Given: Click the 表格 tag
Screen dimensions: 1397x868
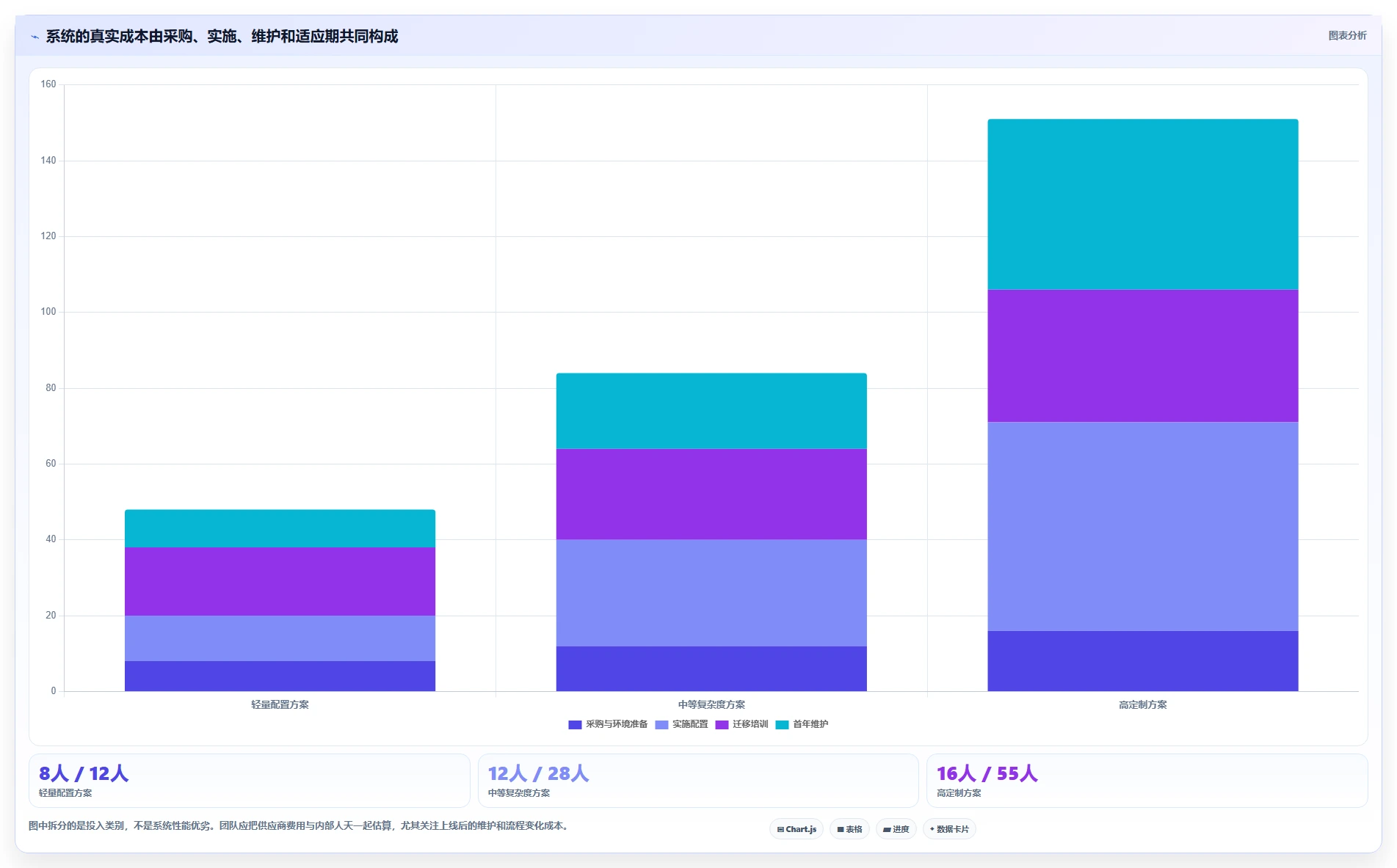Looking at the screenshot, I should point(849,829).
